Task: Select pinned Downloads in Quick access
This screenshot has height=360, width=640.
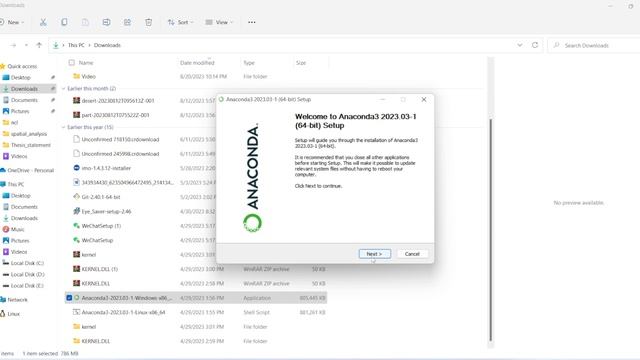Action: point(24,89)
